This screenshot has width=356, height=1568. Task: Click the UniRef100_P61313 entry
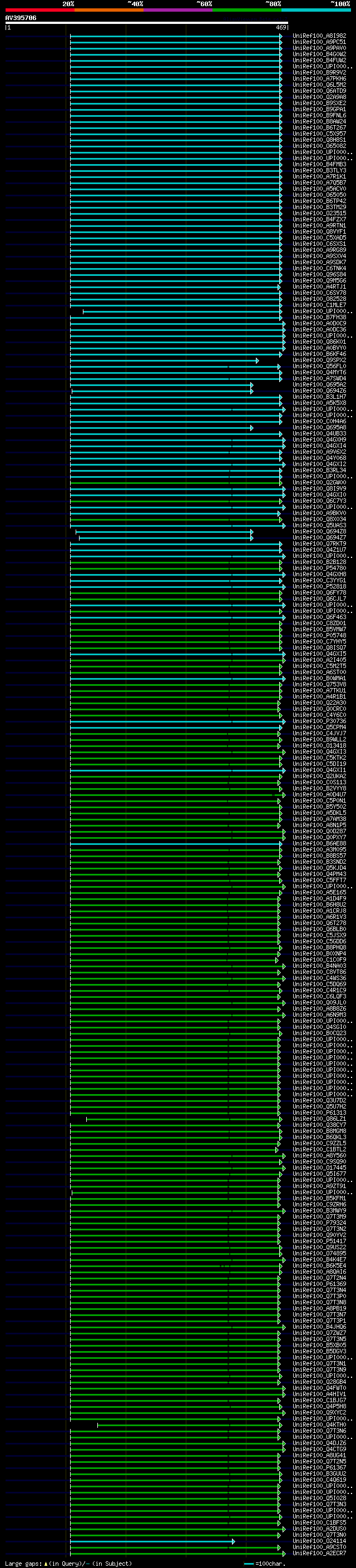point(319,1112)
